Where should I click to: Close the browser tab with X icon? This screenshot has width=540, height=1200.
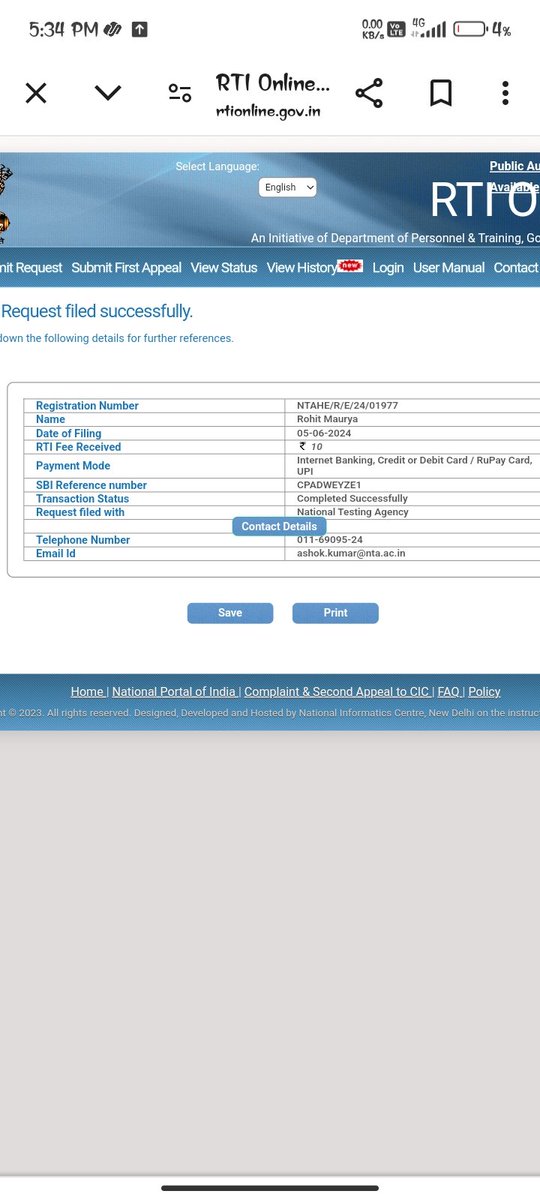click(x=36, y=94)
